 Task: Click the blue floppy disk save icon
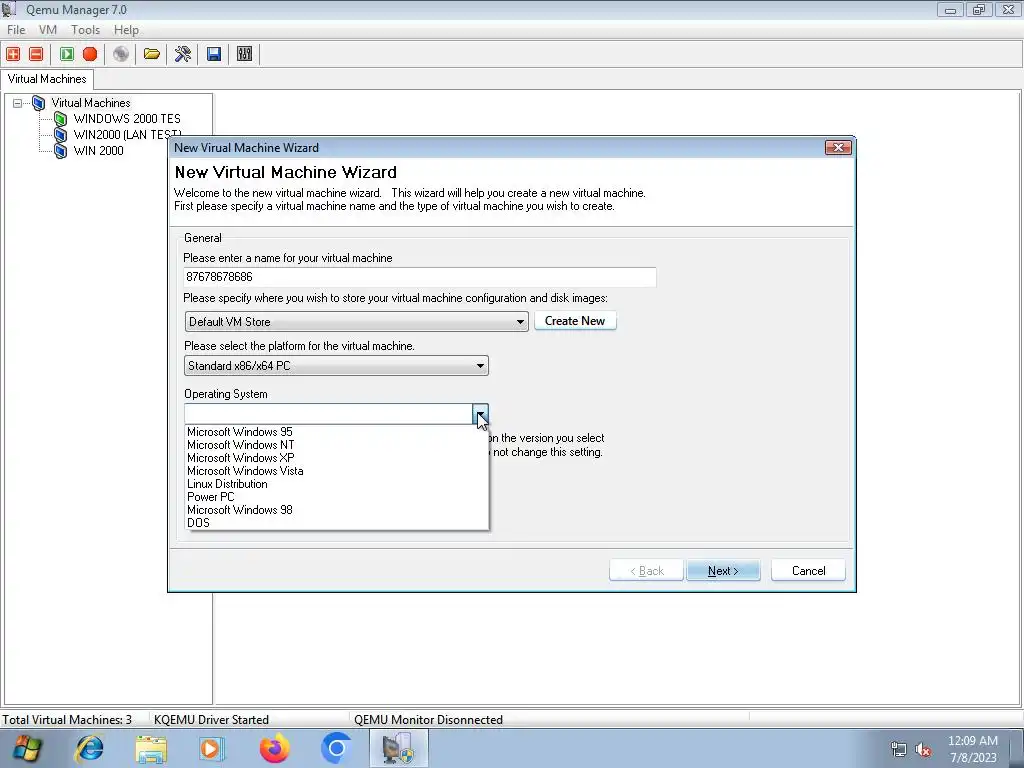(x=214, y=54)
